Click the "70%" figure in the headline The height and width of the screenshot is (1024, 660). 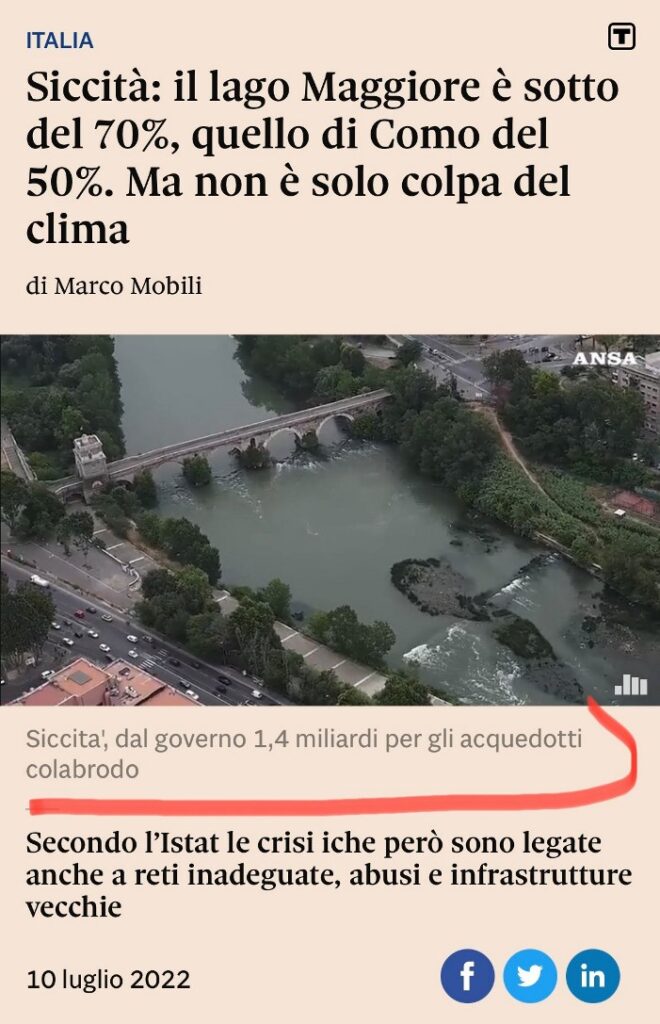click(133, 134)
